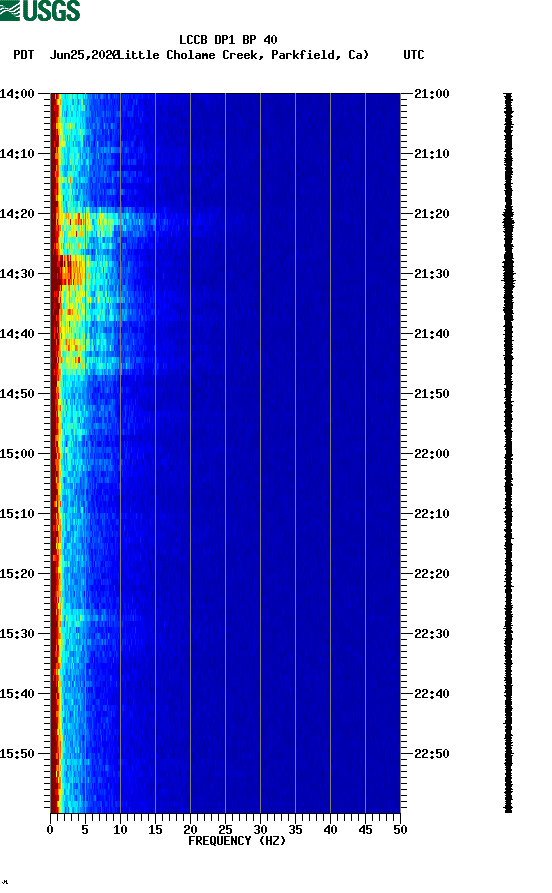Click the '21:10' UTC time label
The height and width of the screenshot is (893, 552).
[432, 153]
